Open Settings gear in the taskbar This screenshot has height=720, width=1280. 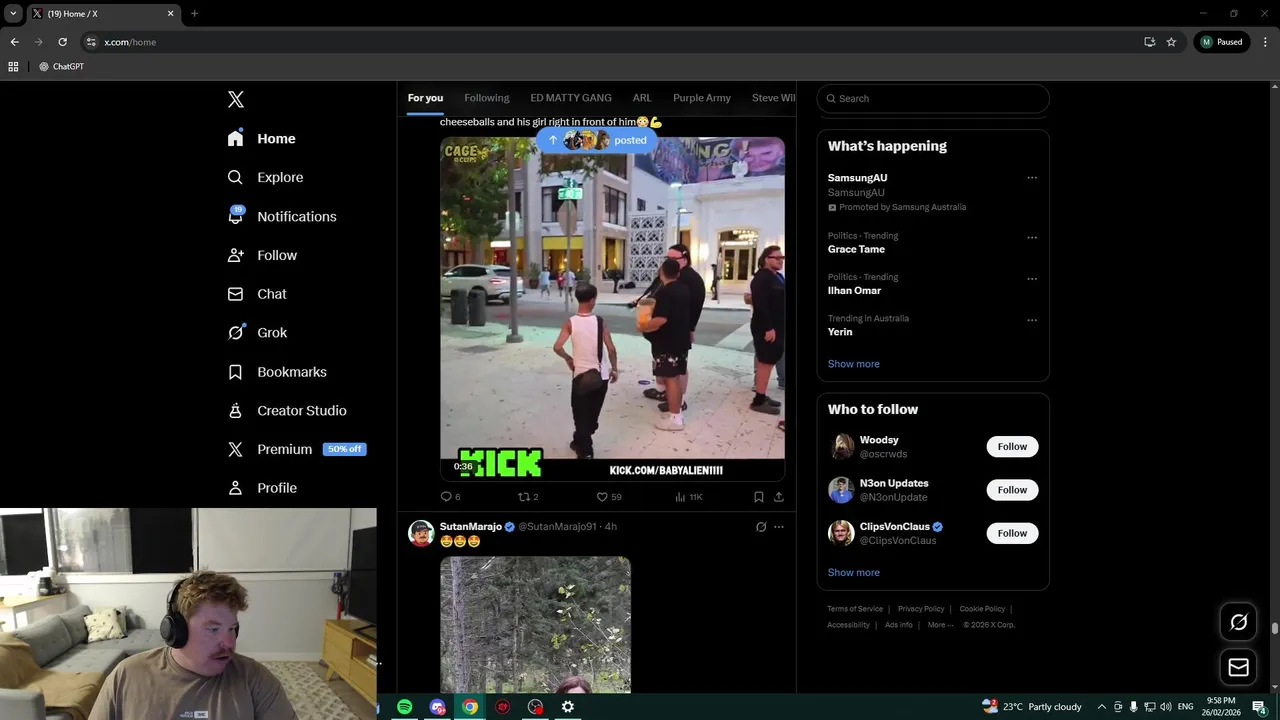click(567, 707)
